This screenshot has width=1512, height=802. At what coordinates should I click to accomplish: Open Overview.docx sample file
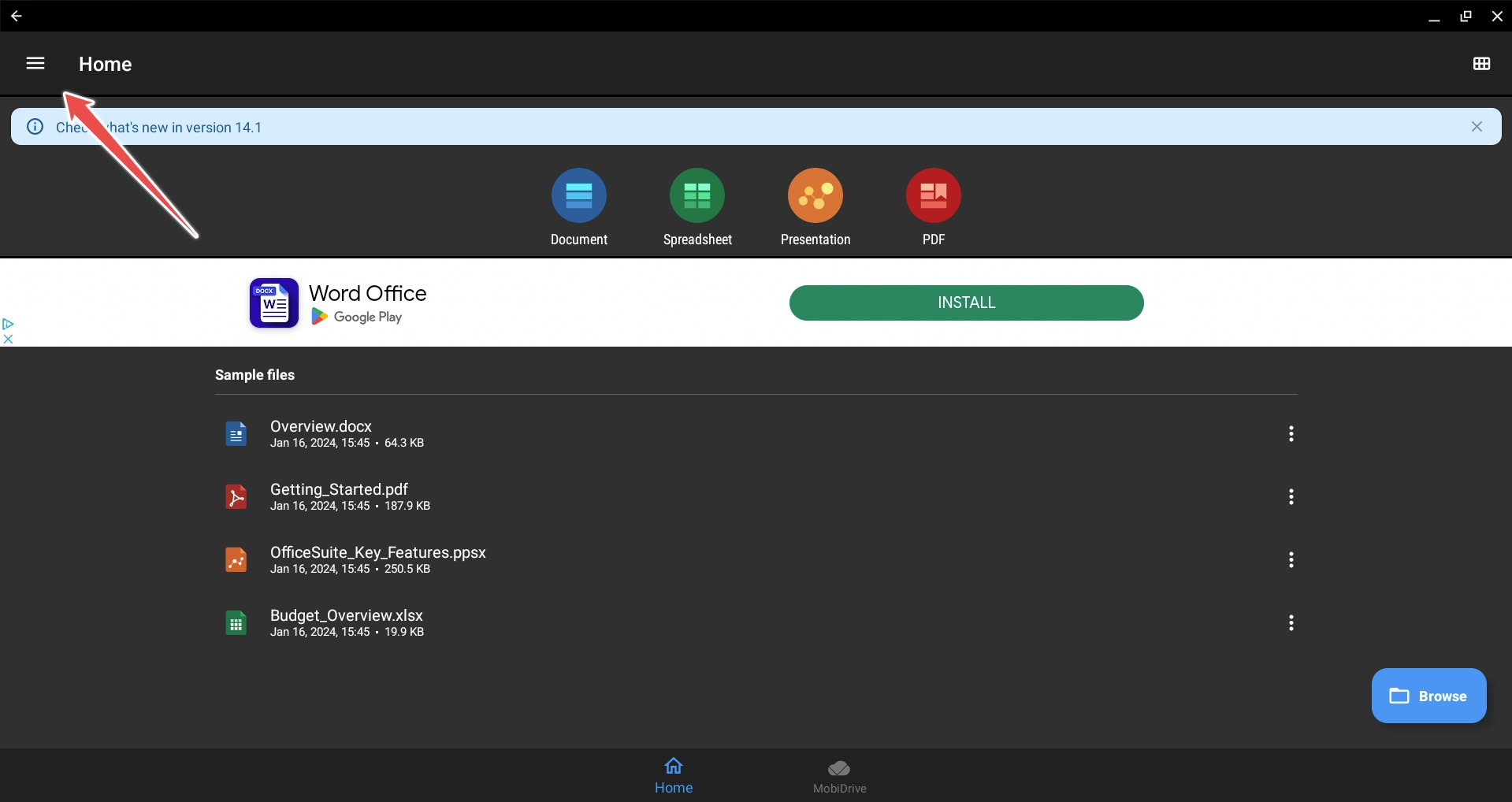pos(321,433)
